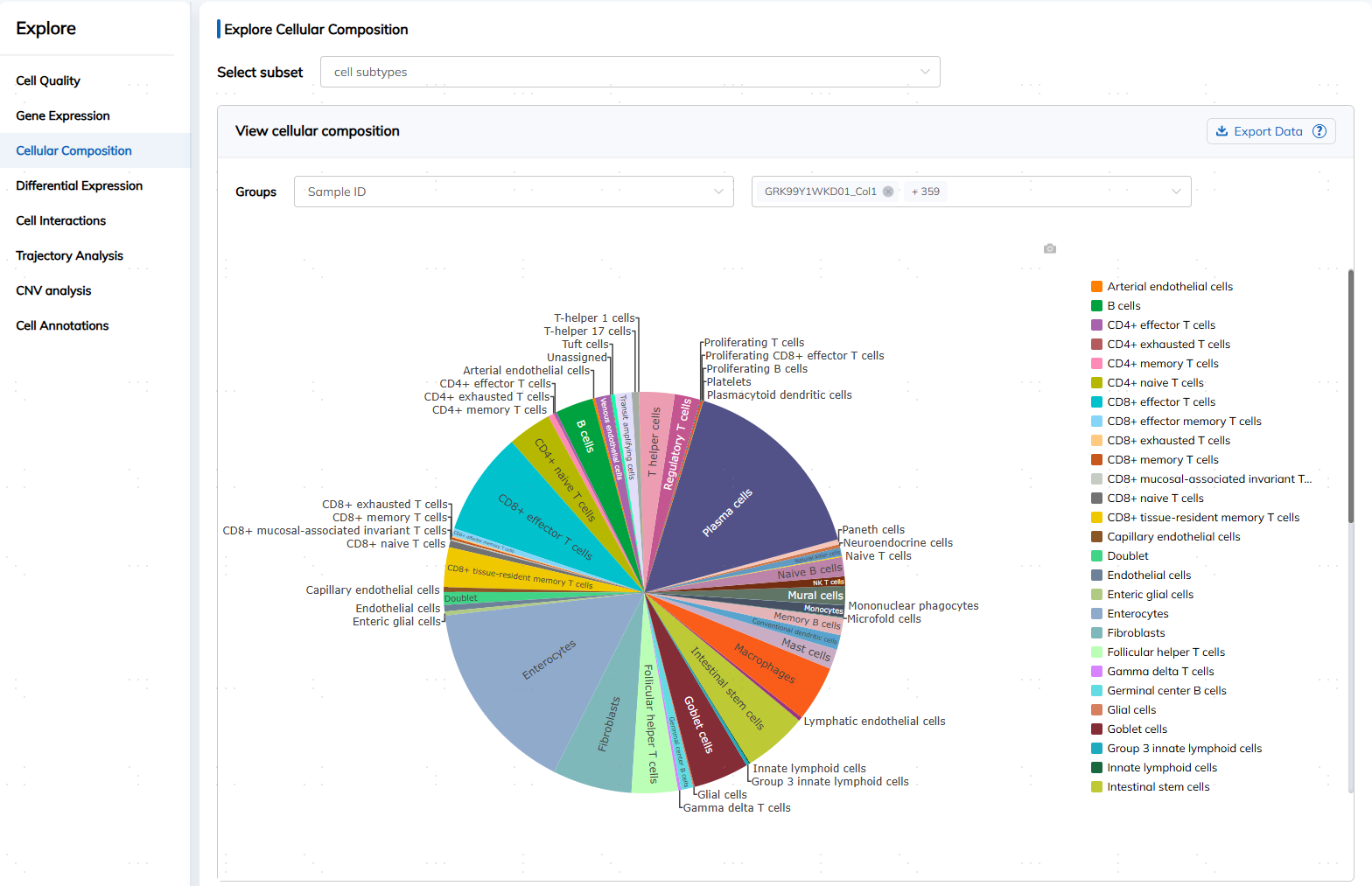This screenshot has width=1372, height=886.
Task: Click the Export Data button
Action: 1268,131
